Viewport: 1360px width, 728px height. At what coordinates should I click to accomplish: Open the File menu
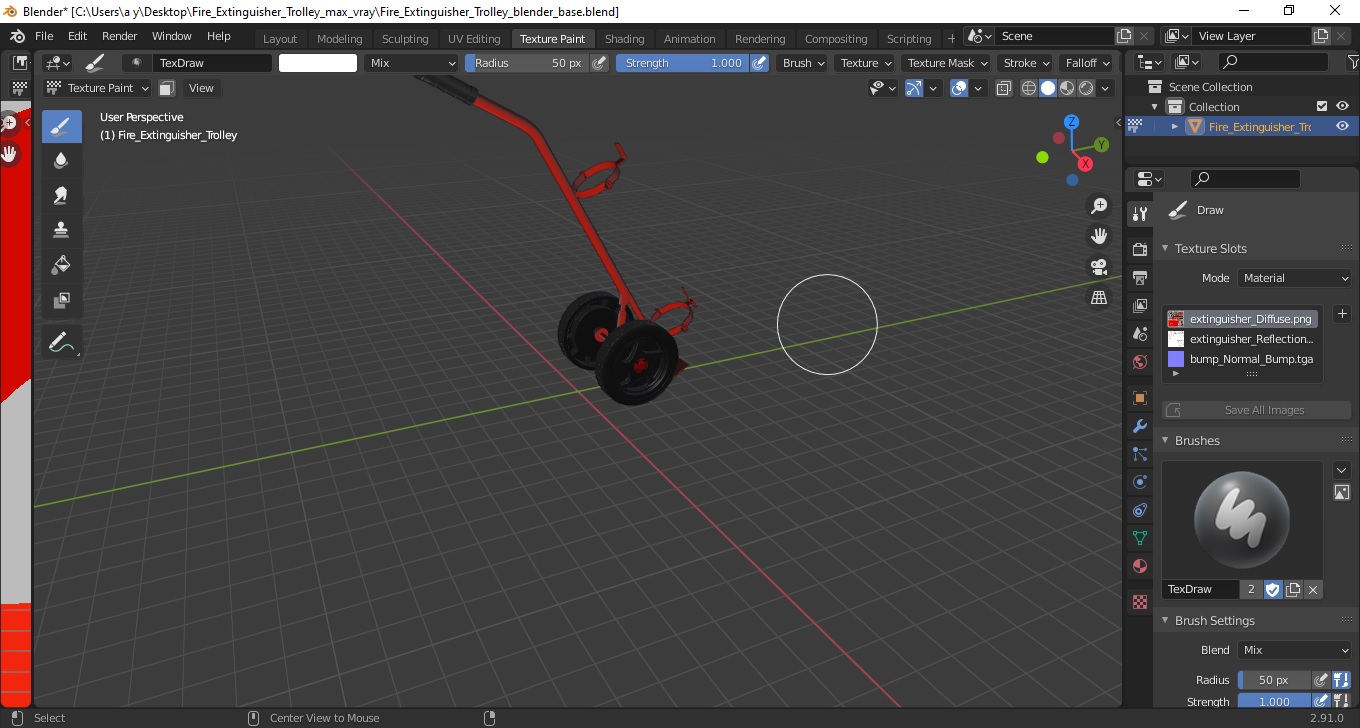pyautogui.click(x=44, y=36)
